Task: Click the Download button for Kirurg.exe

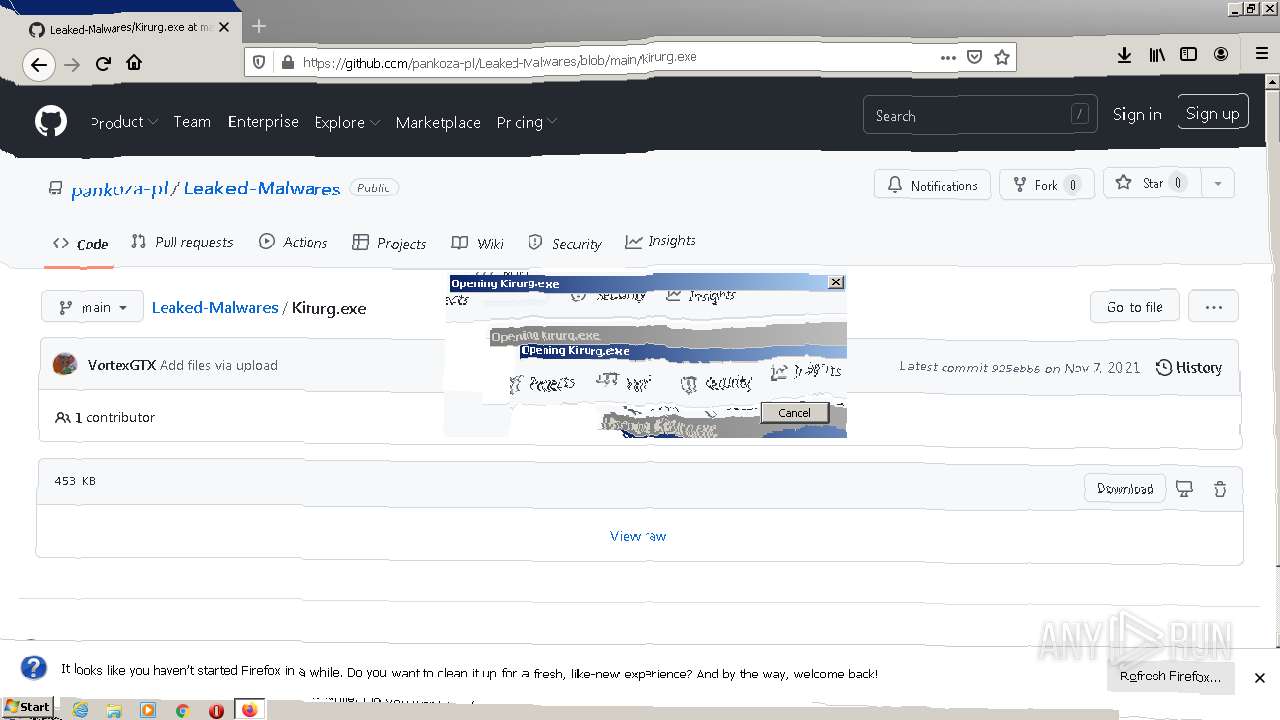Action: 1125,488
